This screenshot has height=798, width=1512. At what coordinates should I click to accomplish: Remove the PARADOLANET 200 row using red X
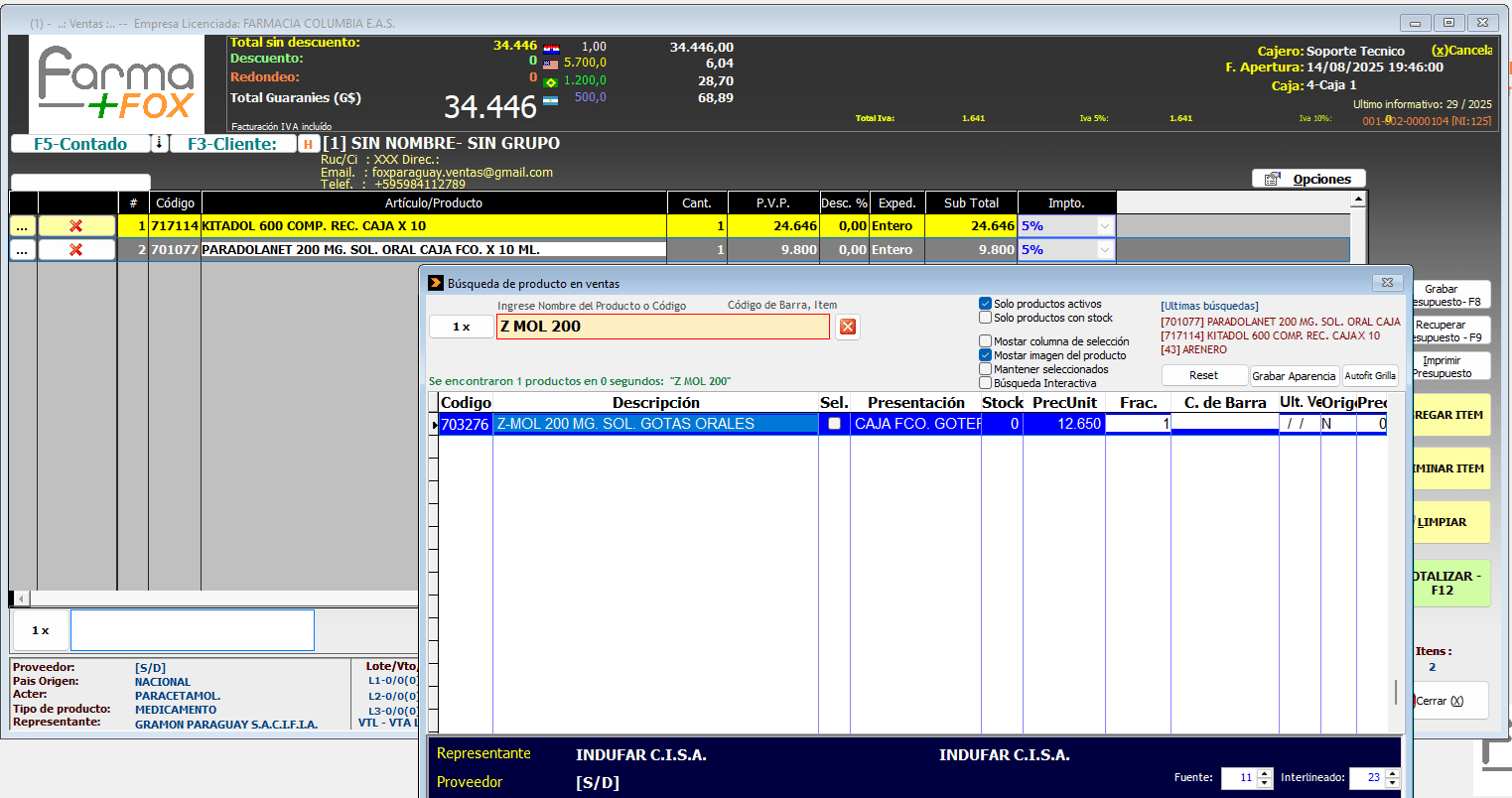point(76,250)
